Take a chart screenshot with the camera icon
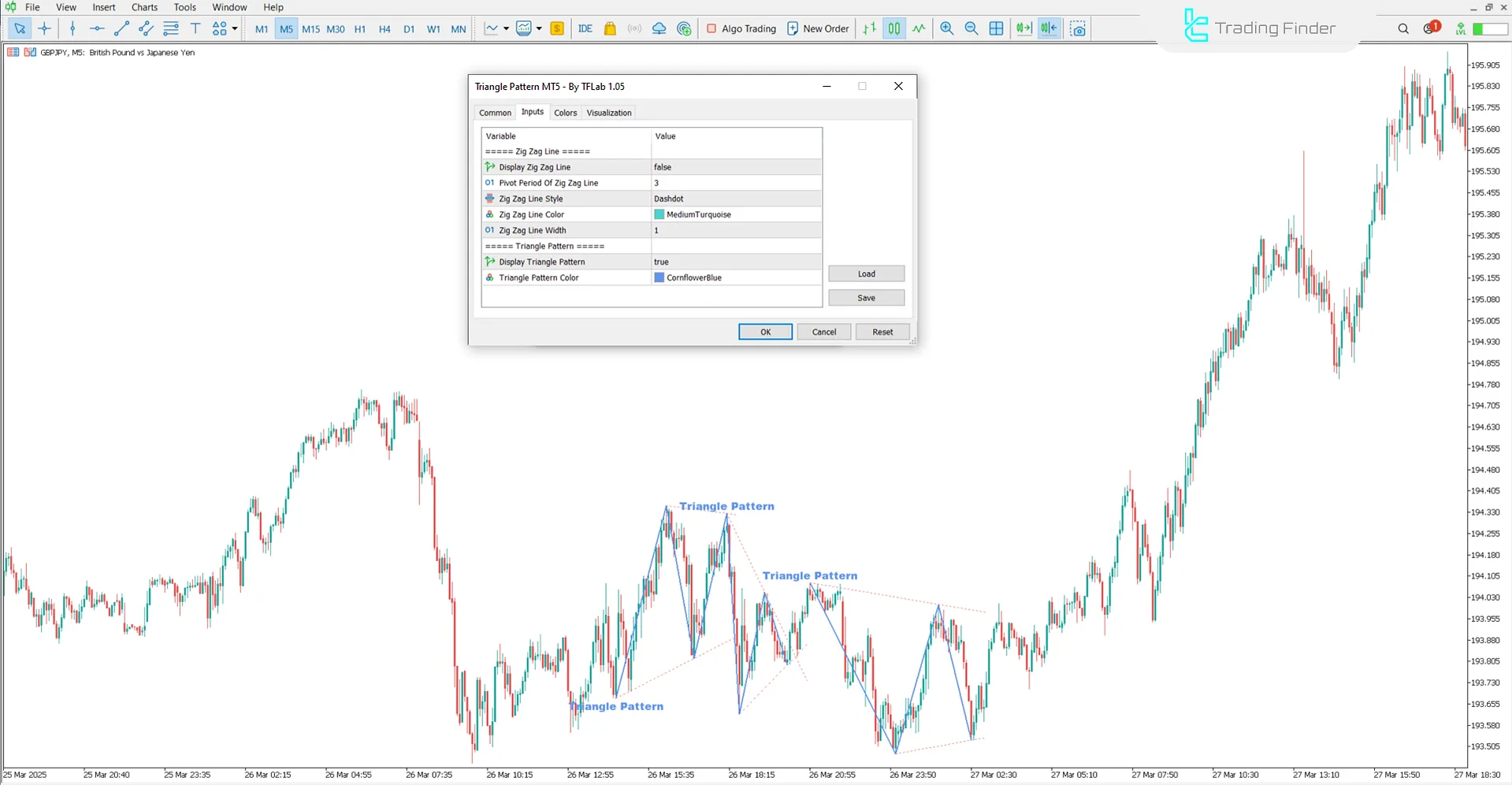1512x785 pixels. pos(1077,28)
